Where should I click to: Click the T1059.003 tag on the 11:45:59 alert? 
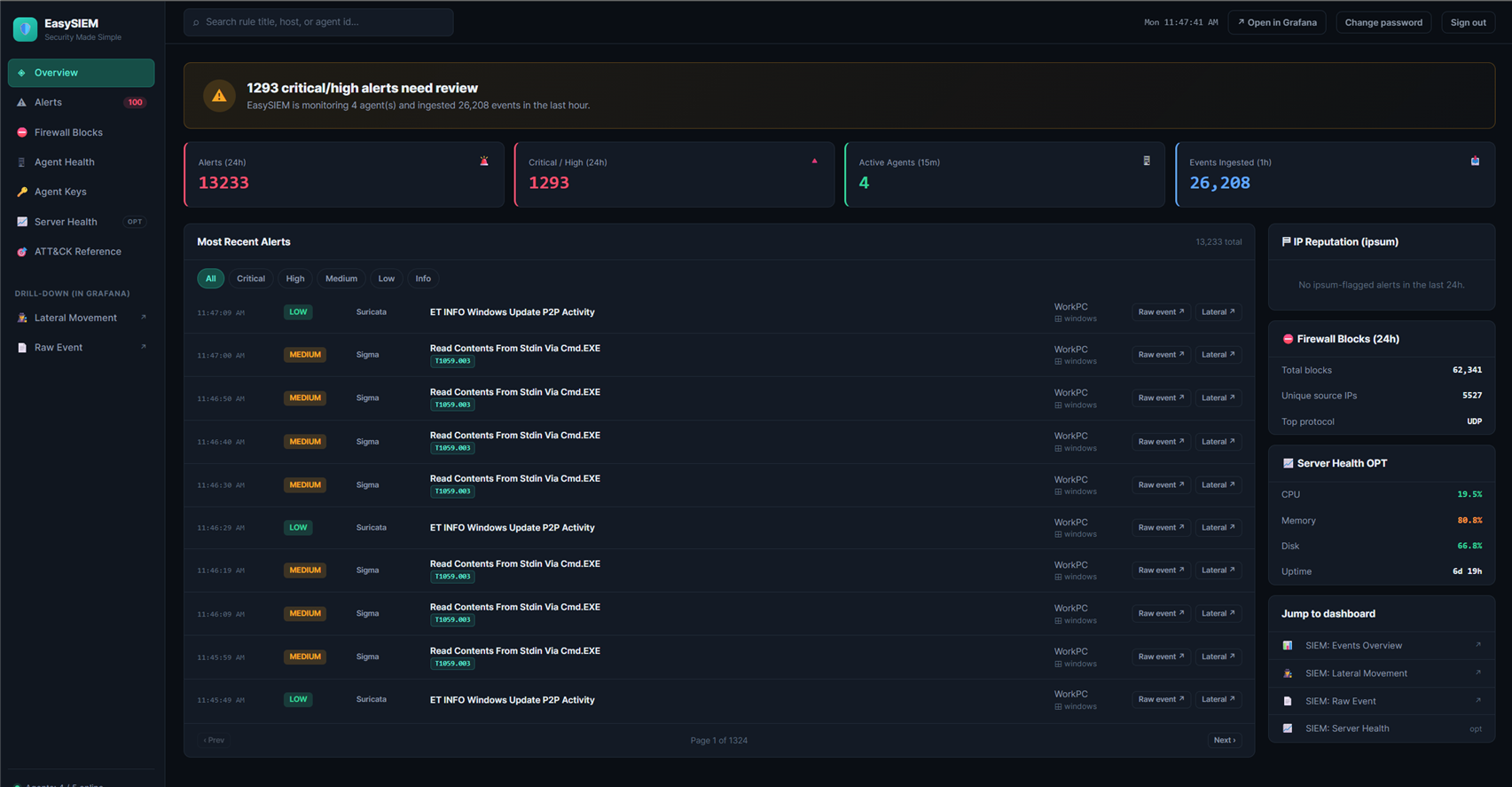coord(452,664)
